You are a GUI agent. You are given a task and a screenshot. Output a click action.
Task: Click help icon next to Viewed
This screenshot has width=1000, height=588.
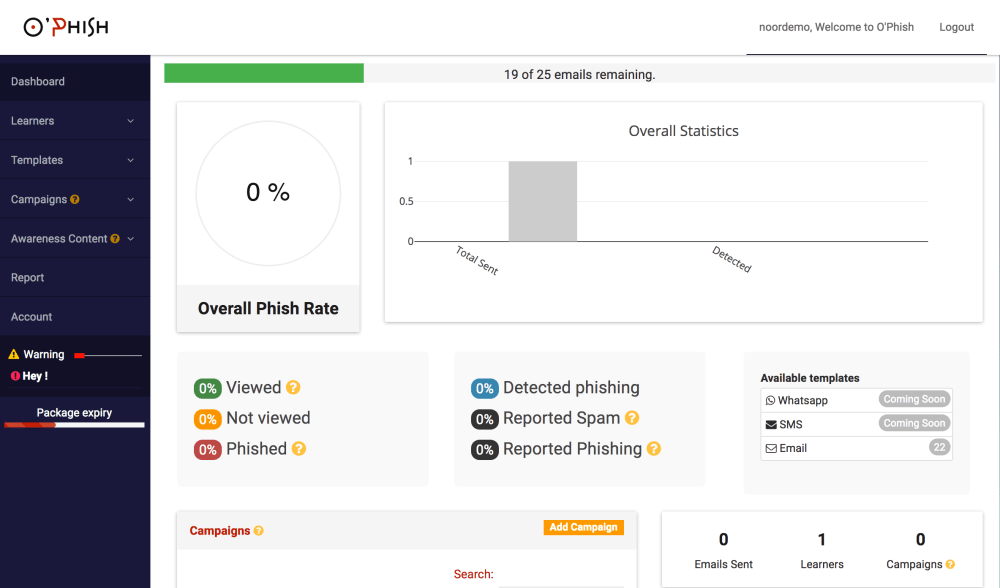pyautogui.click(x=293, y=388)
